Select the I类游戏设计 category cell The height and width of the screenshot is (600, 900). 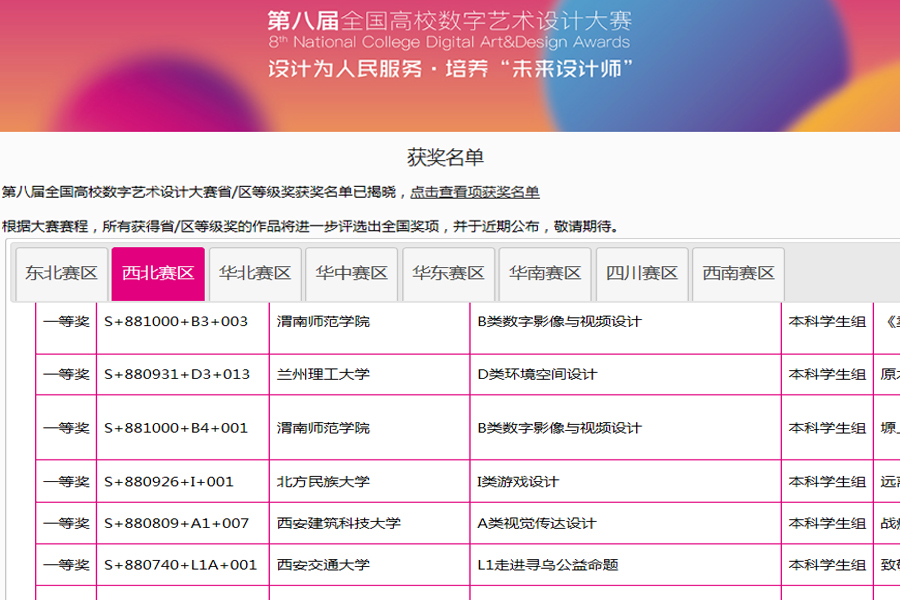click(x=518, y=481)
